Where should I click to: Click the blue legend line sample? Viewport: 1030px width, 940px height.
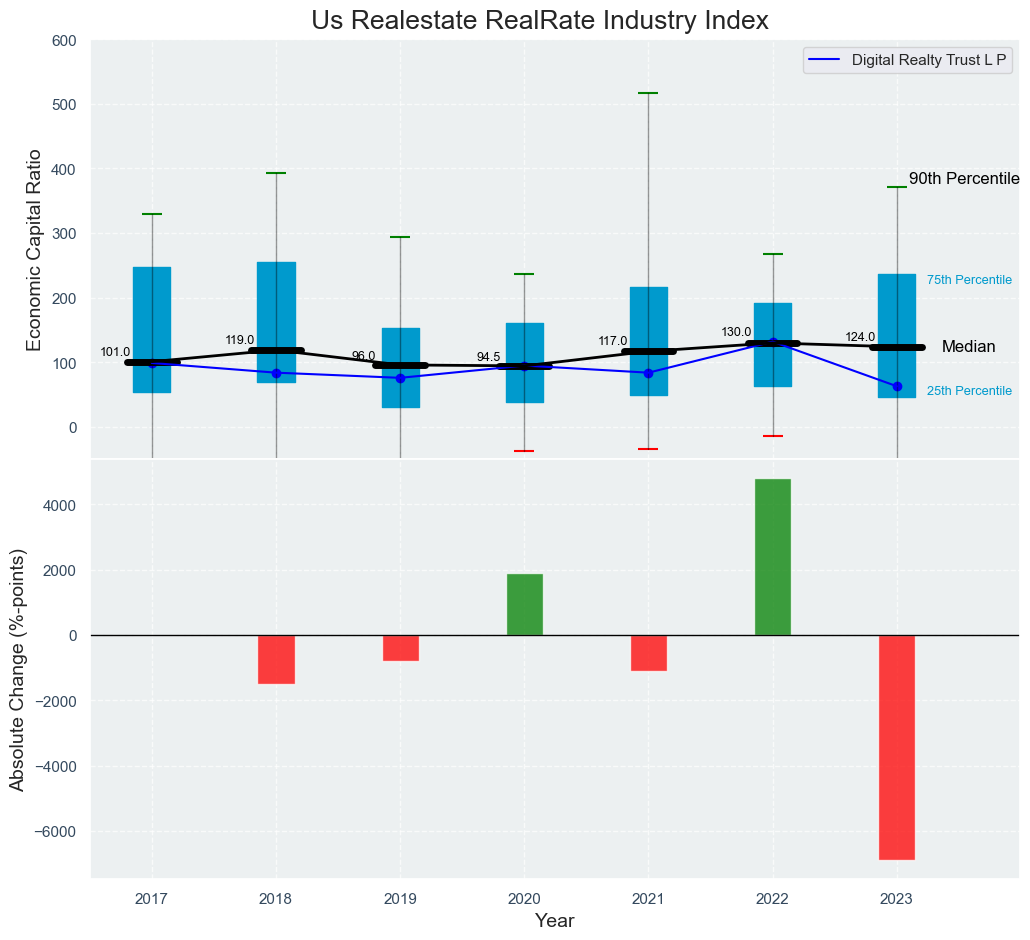coord(826,60)
